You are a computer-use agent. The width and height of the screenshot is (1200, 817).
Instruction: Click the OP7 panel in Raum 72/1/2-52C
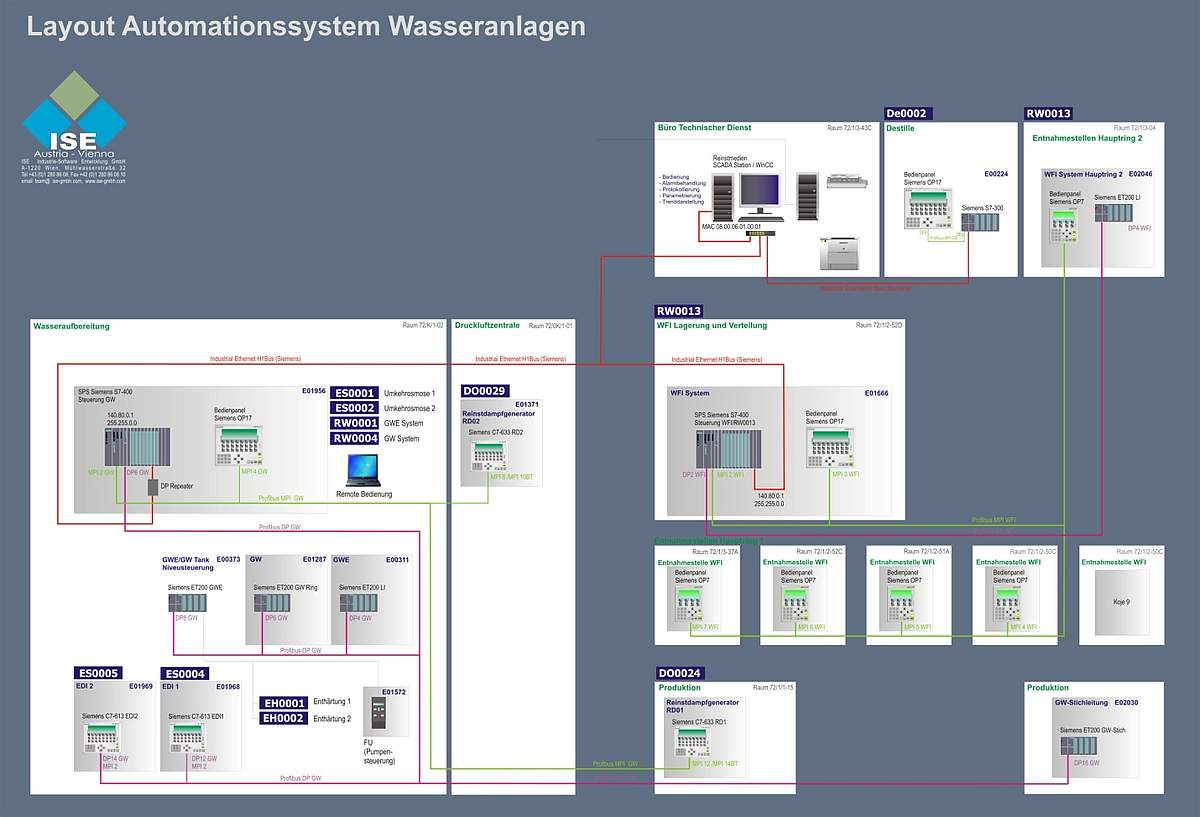797,606
